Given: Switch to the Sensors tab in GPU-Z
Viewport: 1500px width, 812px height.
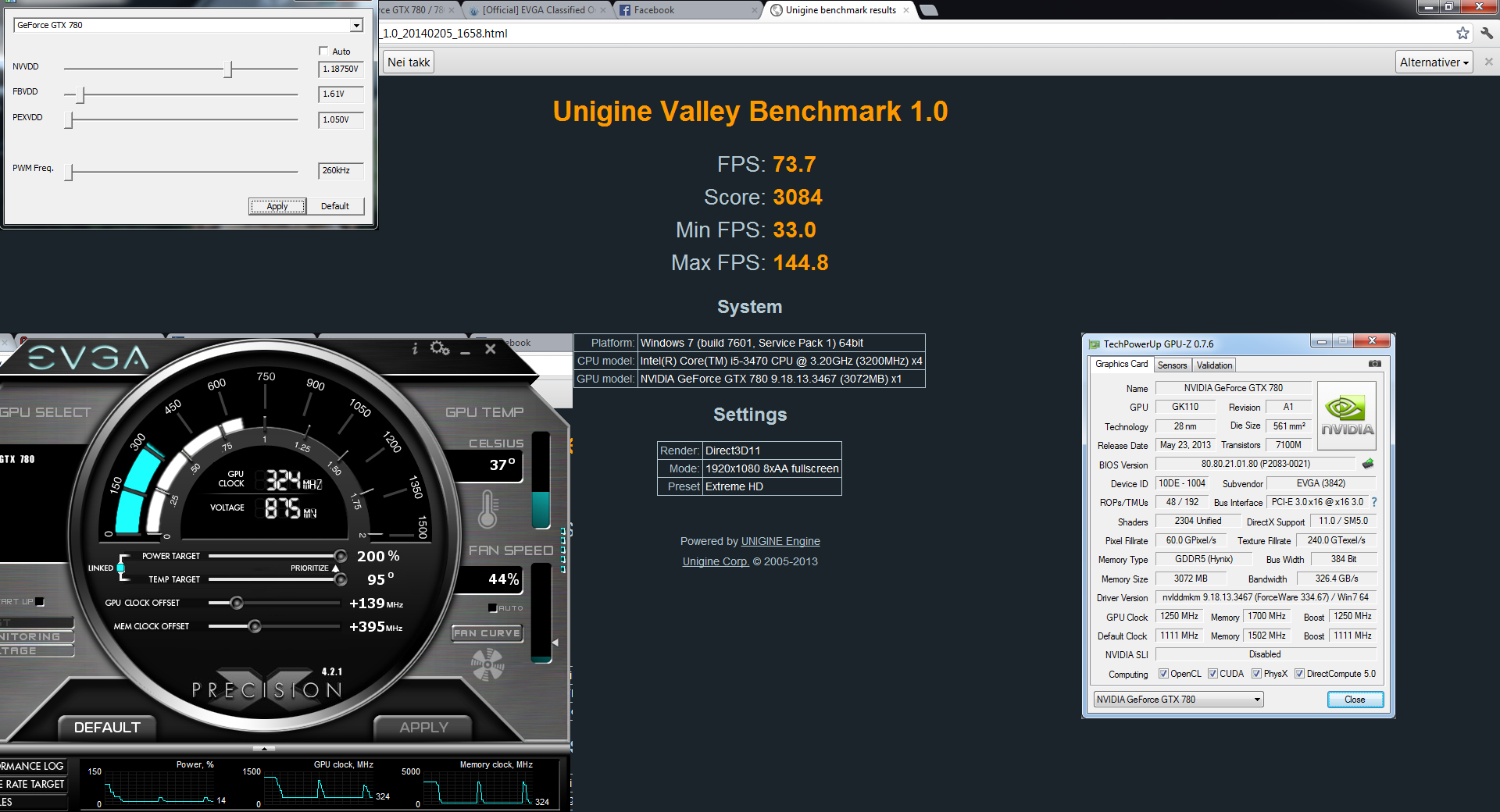Looking at the screenshot, I should [1172, 365].
